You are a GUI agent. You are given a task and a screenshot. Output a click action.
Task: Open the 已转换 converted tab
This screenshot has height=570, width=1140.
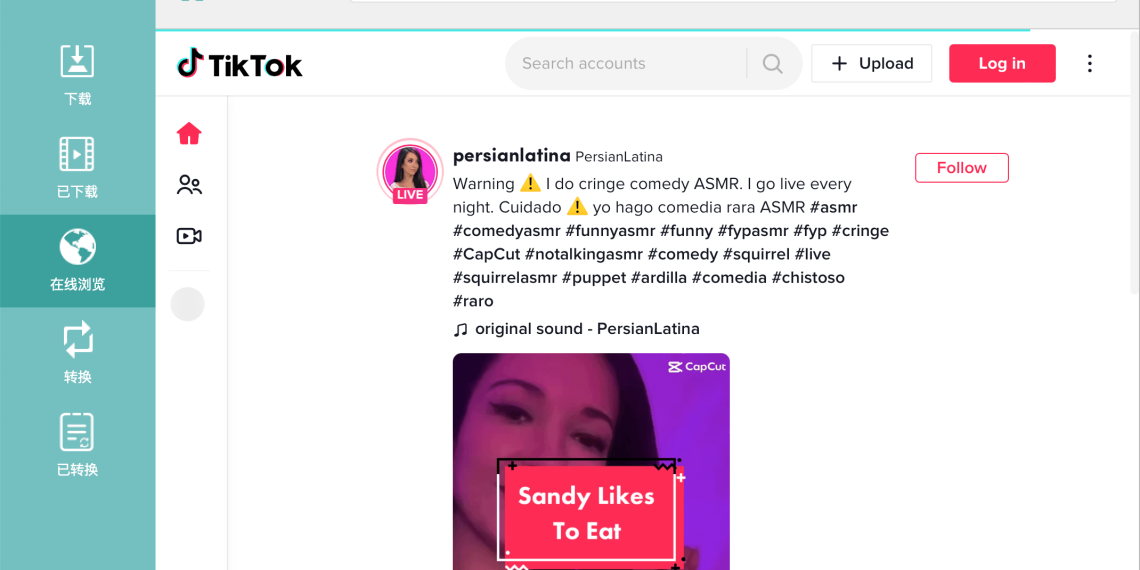(78, 445)
